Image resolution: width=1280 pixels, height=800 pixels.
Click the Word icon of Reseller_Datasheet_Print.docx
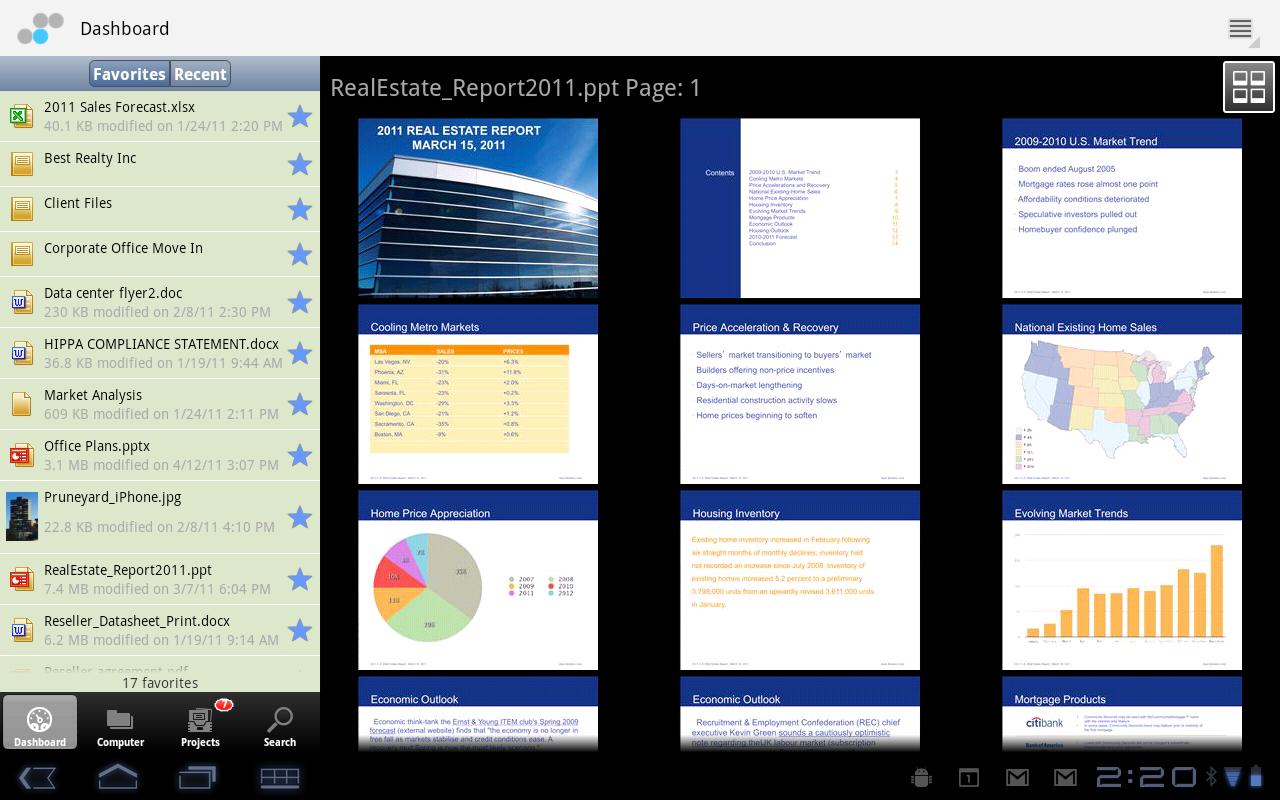click(22, 629)
